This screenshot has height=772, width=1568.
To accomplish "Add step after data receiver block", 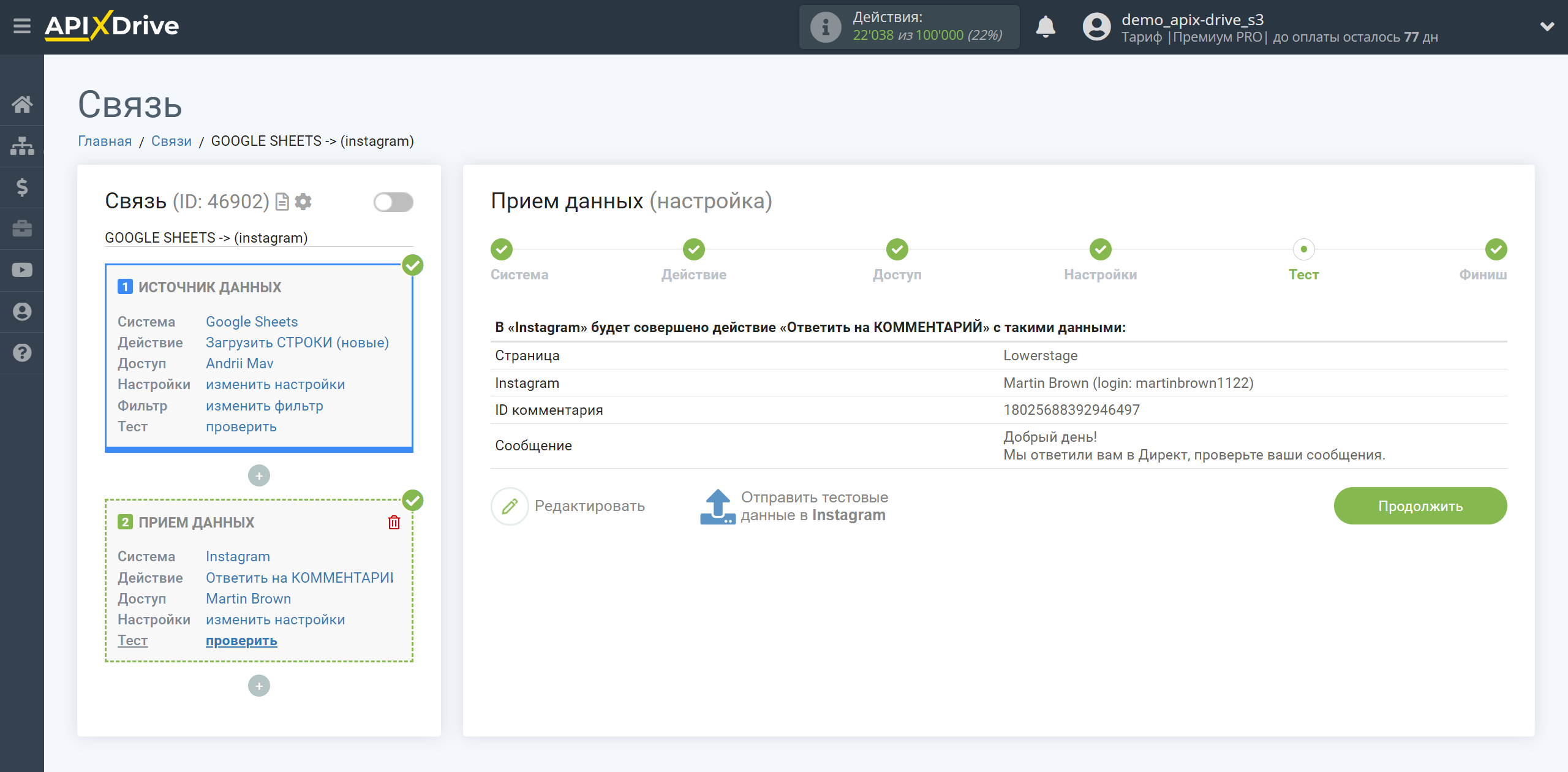I will pyautogui.click(x=259, y=686).
